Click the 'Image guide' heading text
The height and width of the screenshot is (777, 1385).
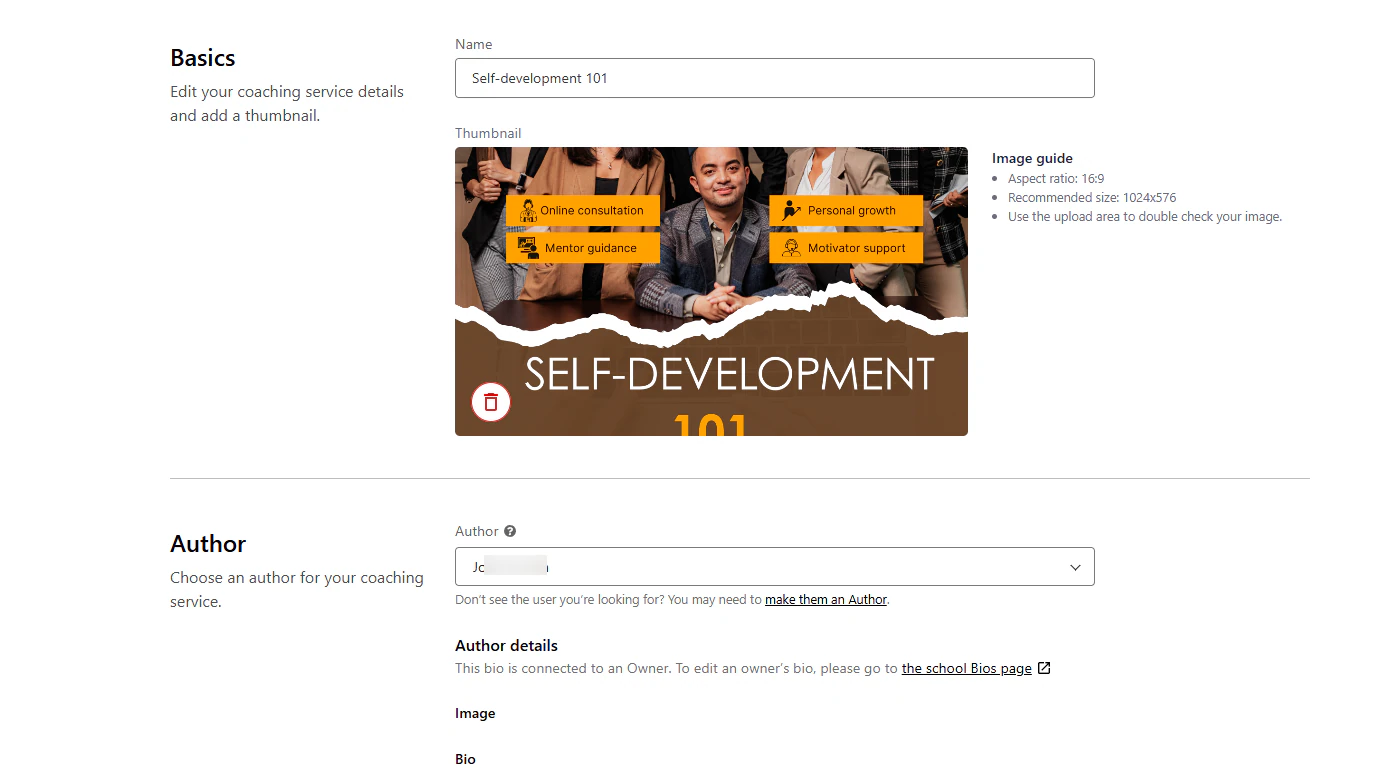(x=1032, y=158)
